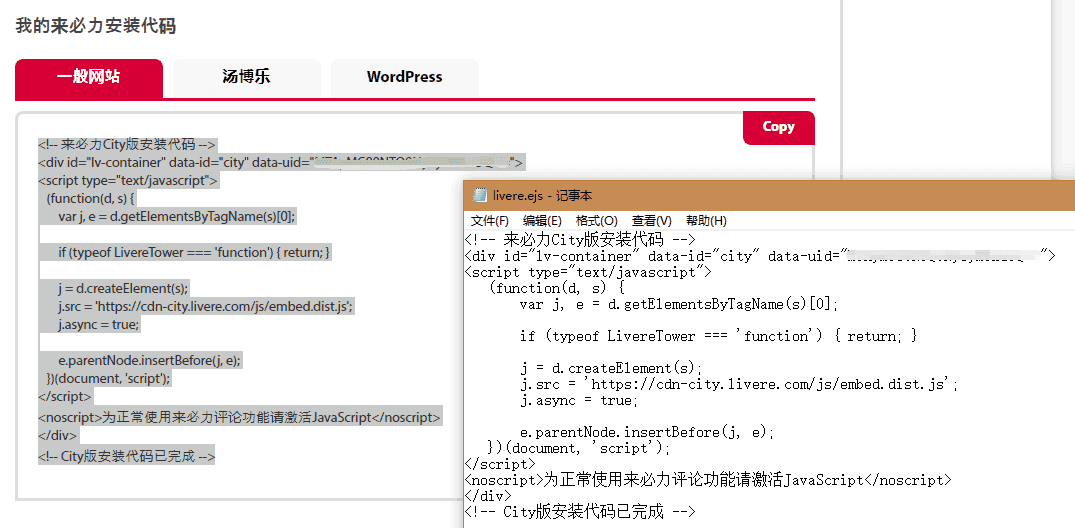
Task: Open the 帮助(H) menu in Notepad
Action: coord(706,221)
